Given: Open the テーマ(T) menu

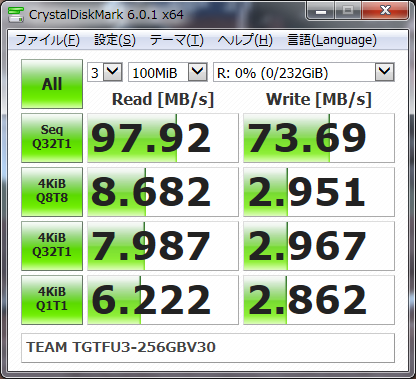Looking at the screenshot, I should click(176, 40).
